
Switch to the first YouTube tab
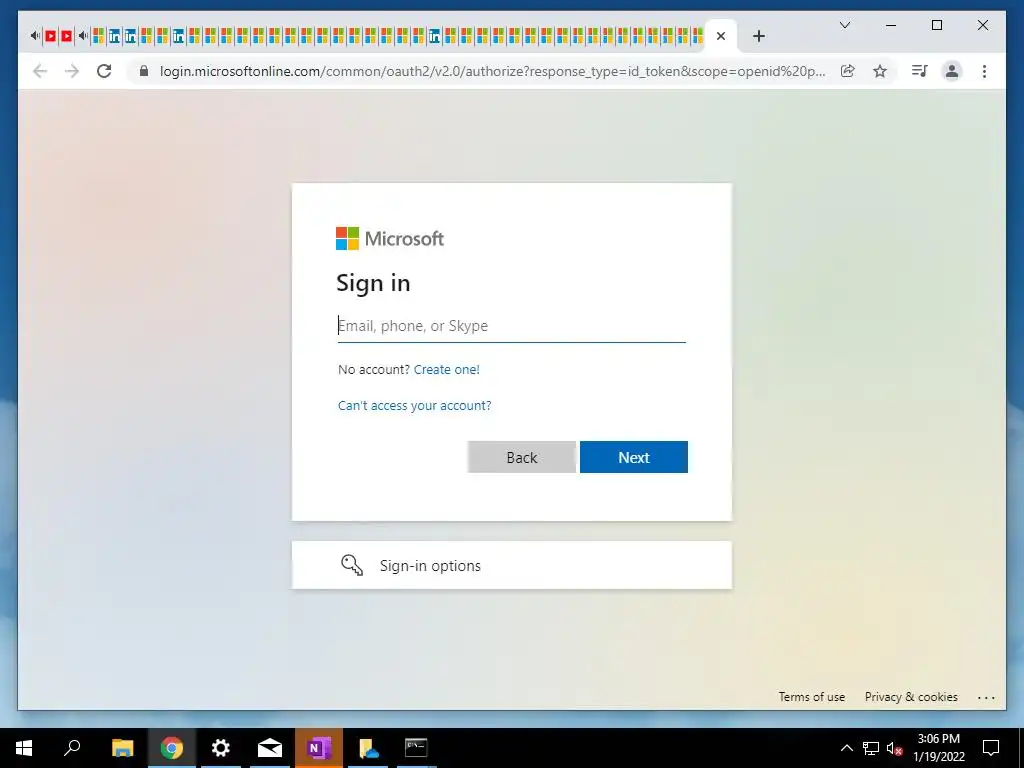click(50, 36)
